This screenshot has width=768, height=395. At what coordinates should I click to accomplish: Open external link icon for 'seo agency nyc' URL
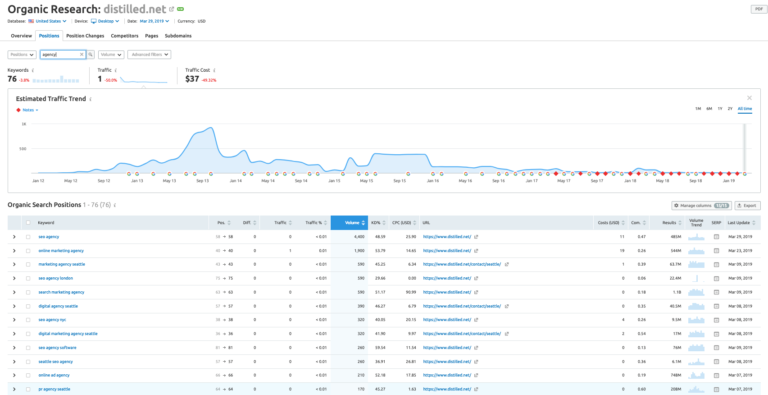(x=476, y=320)
